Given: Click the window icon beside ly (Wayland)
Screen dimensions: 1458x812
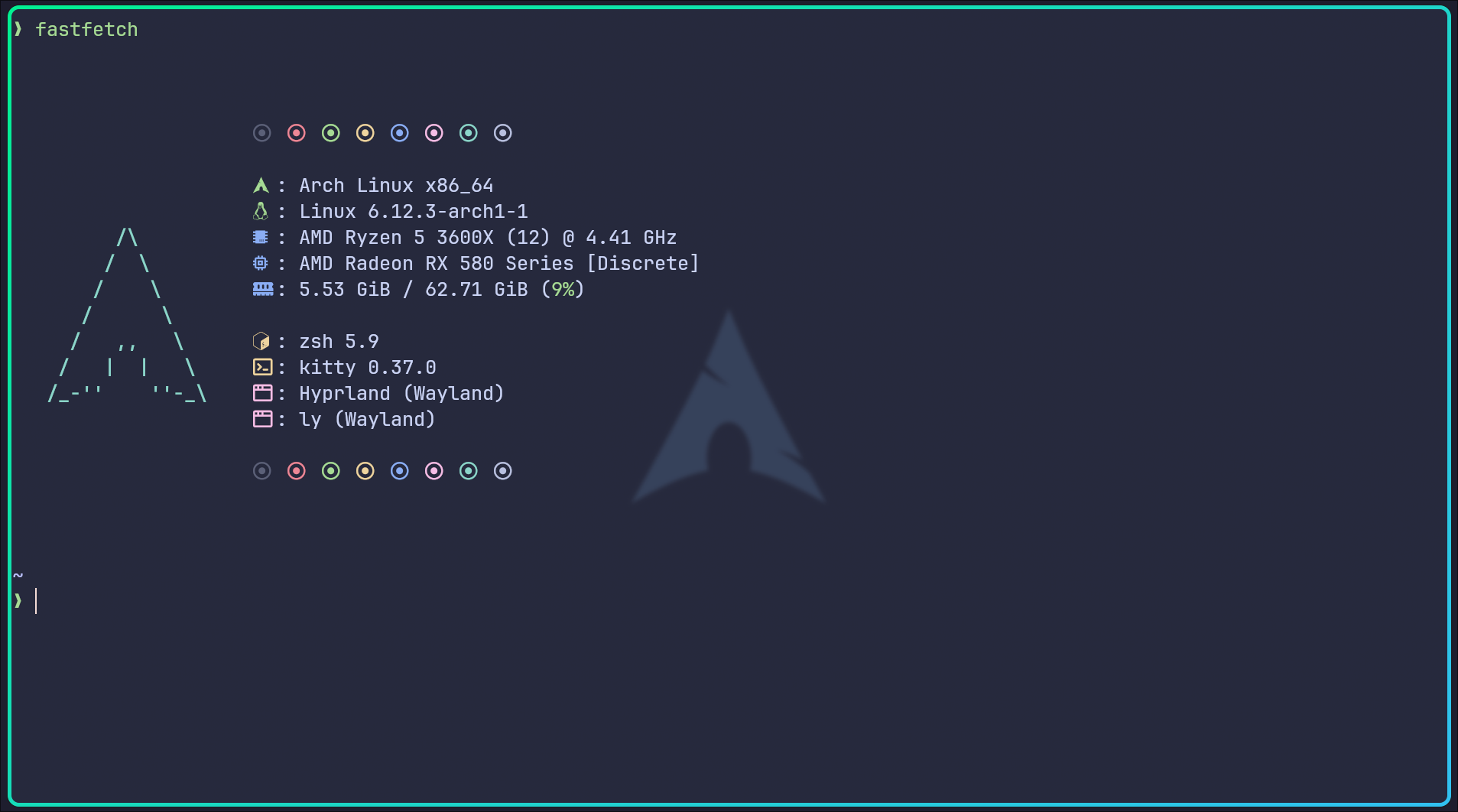Looking at the screenshot, I should coord(262,419).
